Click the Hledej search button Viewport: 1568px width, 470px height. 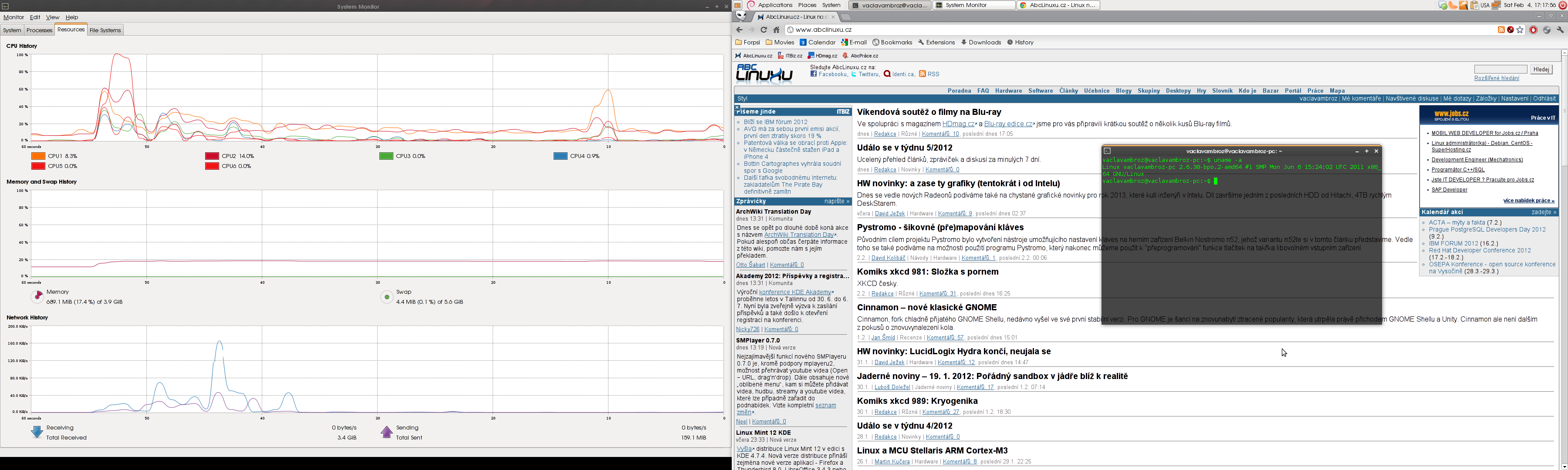tap(1541, 69)
